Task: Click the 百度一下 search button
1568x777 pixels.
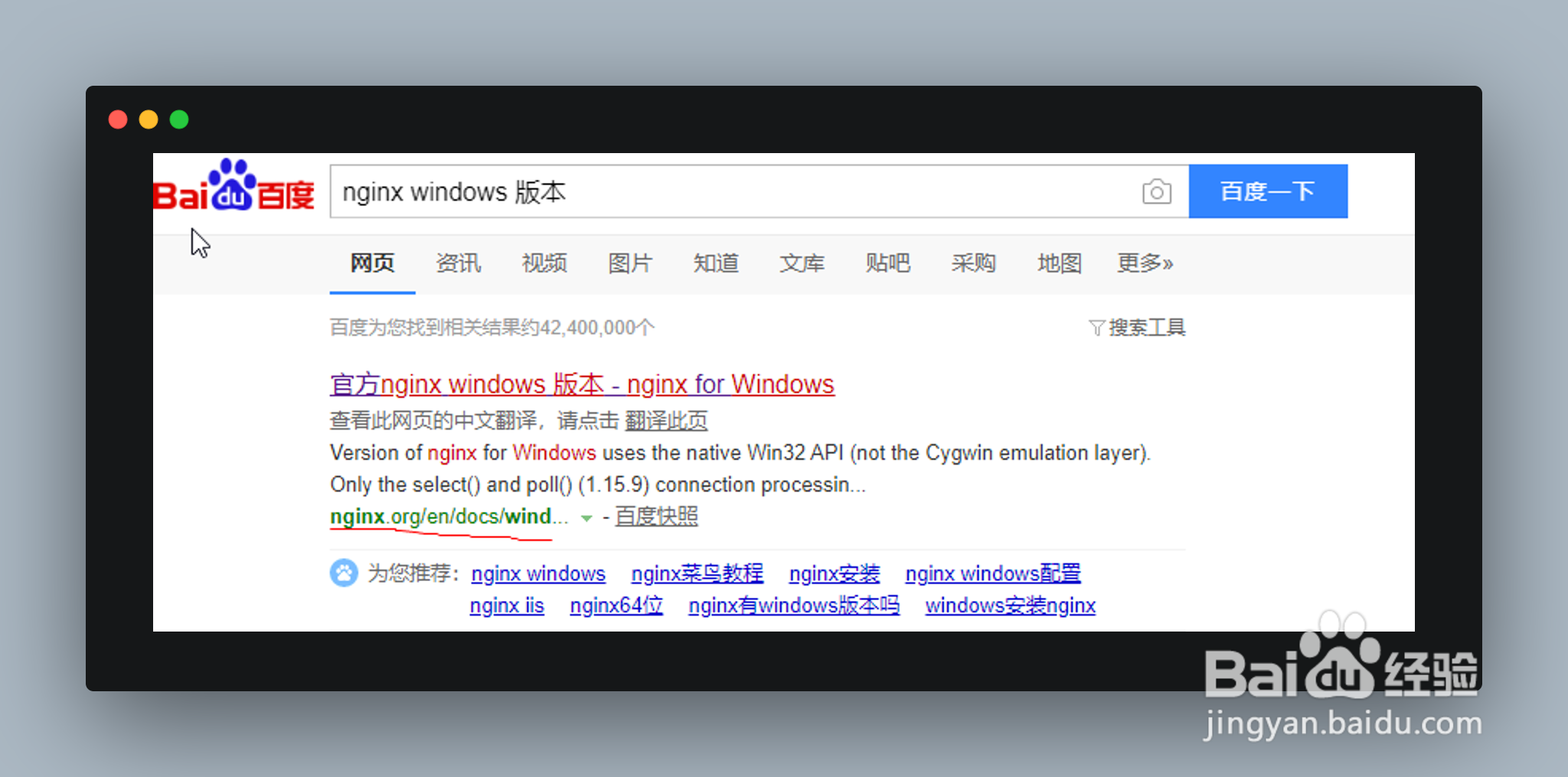Action: [1268, 191]
